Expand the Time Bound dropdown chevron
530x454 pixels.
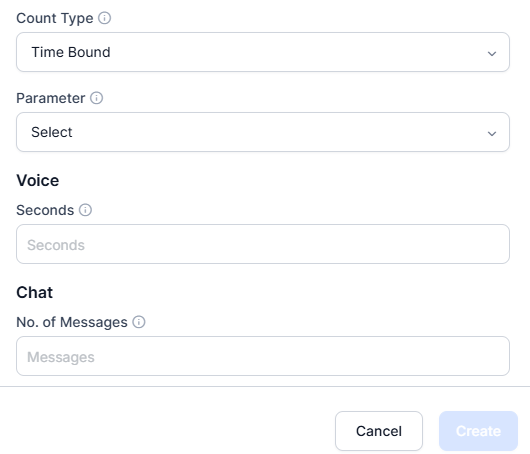pos(492,53)
